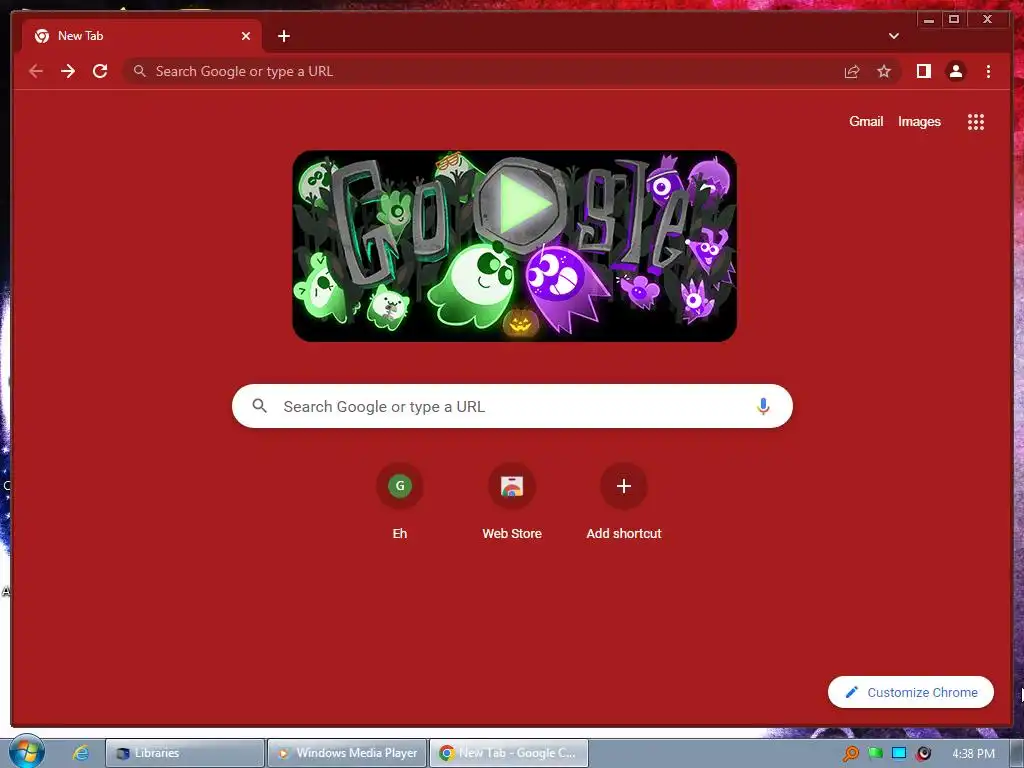Viewport: 1024px width, 768px height.
Task: Select the New Tab tab
Action: click(142, 36)
